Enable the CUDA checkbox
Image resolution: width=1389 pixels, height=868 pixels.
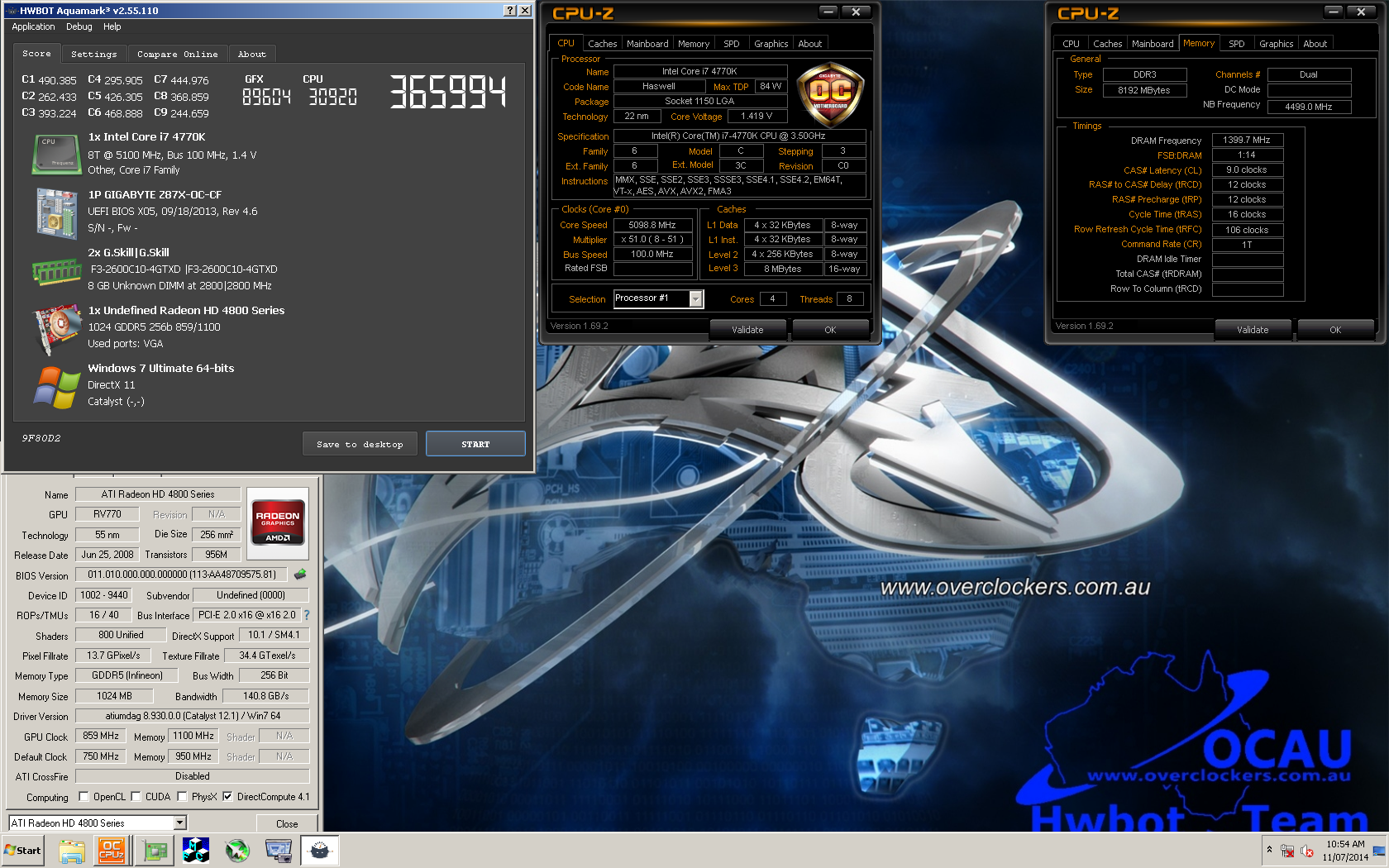[x=136, y=797]
